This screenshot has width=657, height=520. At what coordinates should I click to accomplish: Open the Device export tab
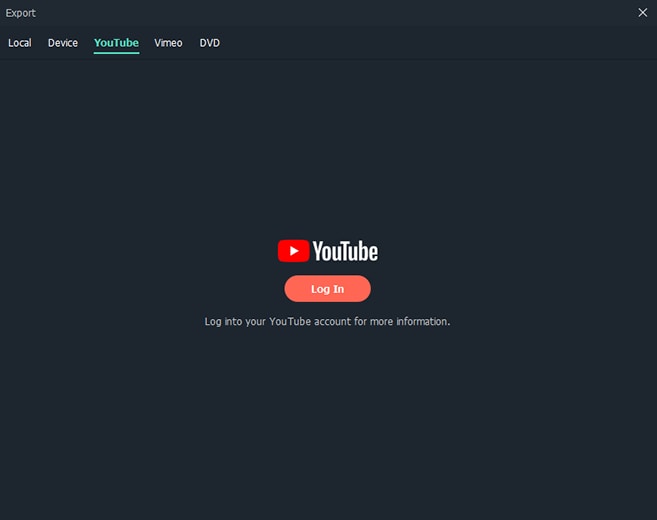62,43
